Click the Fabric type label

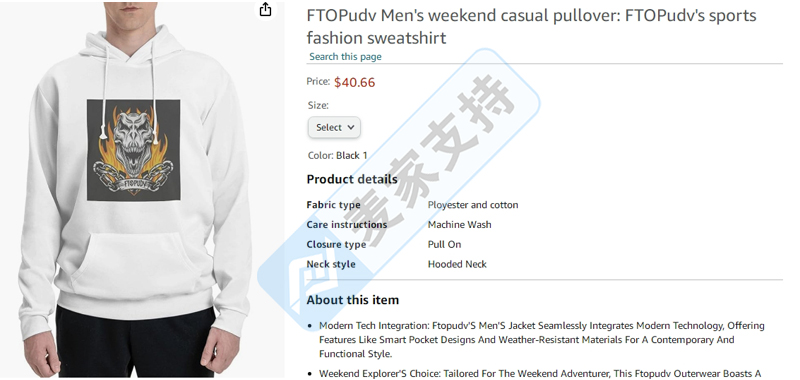click(x=334, y=205)
